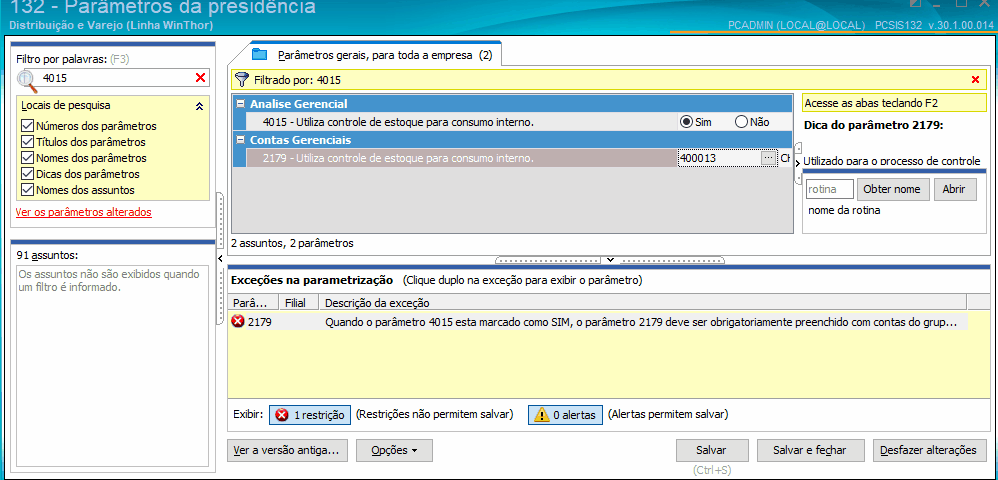This screenshot has width=998, height=480.
Task: Toggle Títulos dos parâmetros checkbox
Action: pos(27,142)
